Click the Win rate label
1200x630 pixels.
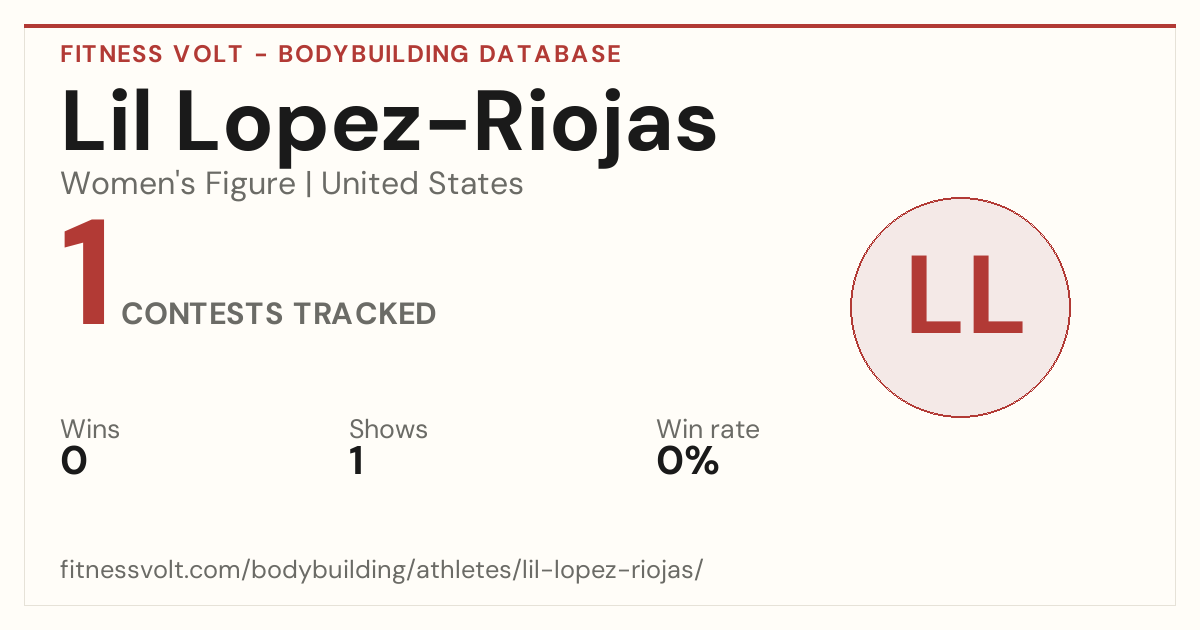[x=708, y=429]
